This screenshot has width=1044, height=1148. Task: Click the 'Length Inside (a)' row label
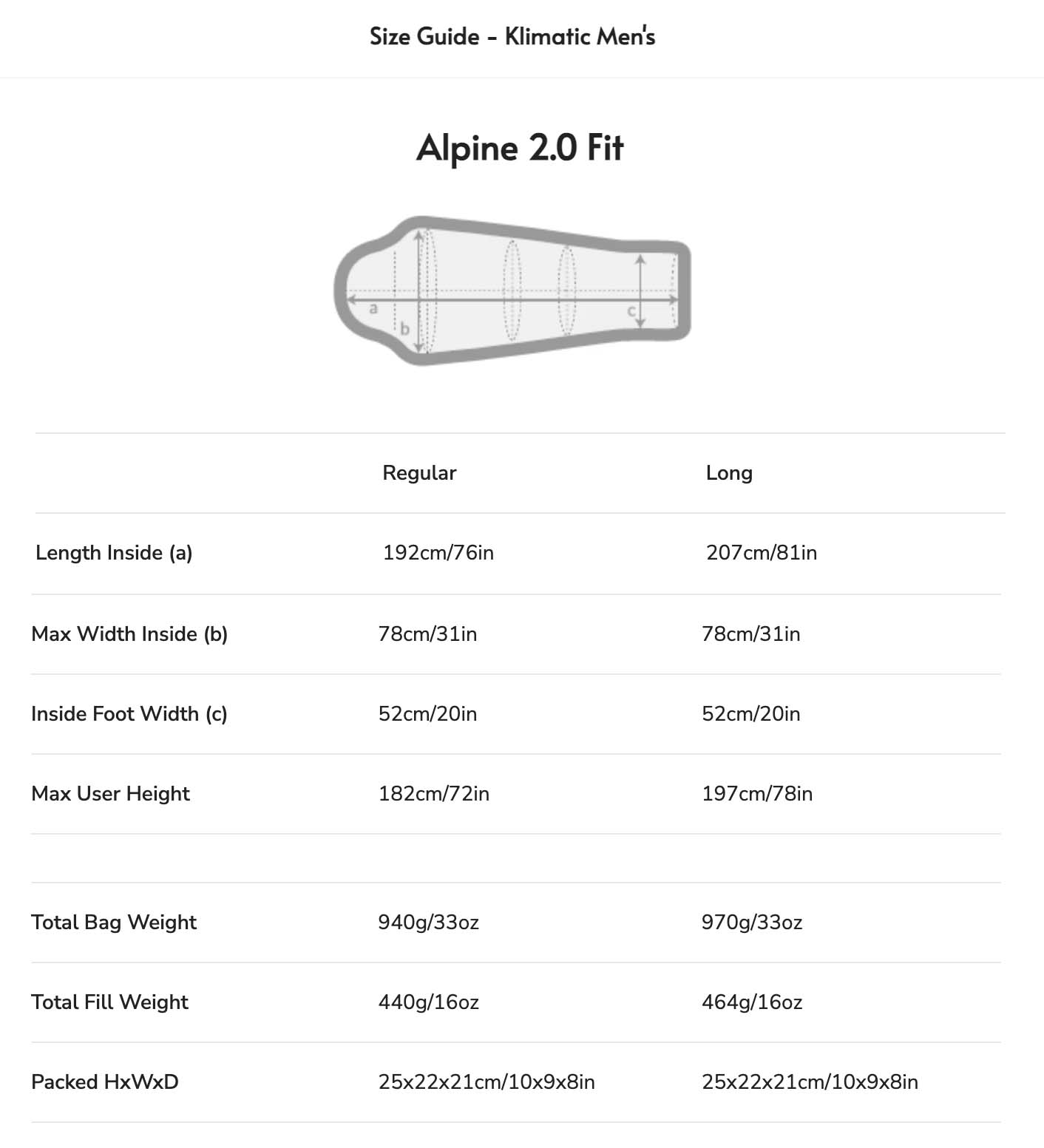(x=114, y=553)
